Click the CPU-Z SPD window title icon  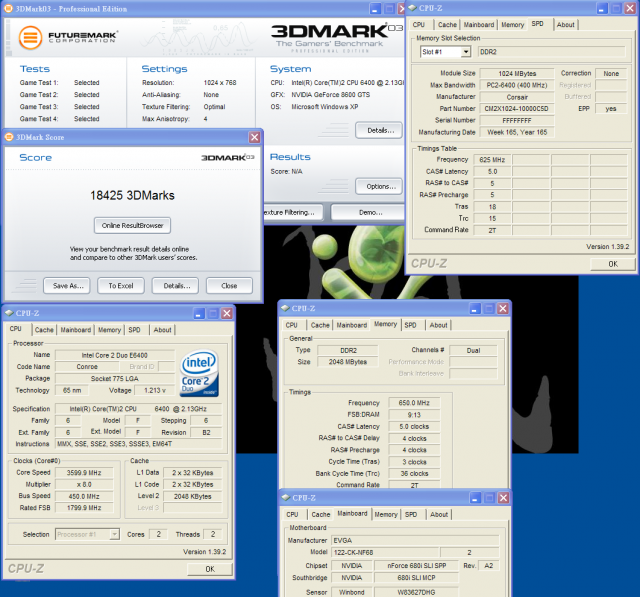click(x=412, y=8)
